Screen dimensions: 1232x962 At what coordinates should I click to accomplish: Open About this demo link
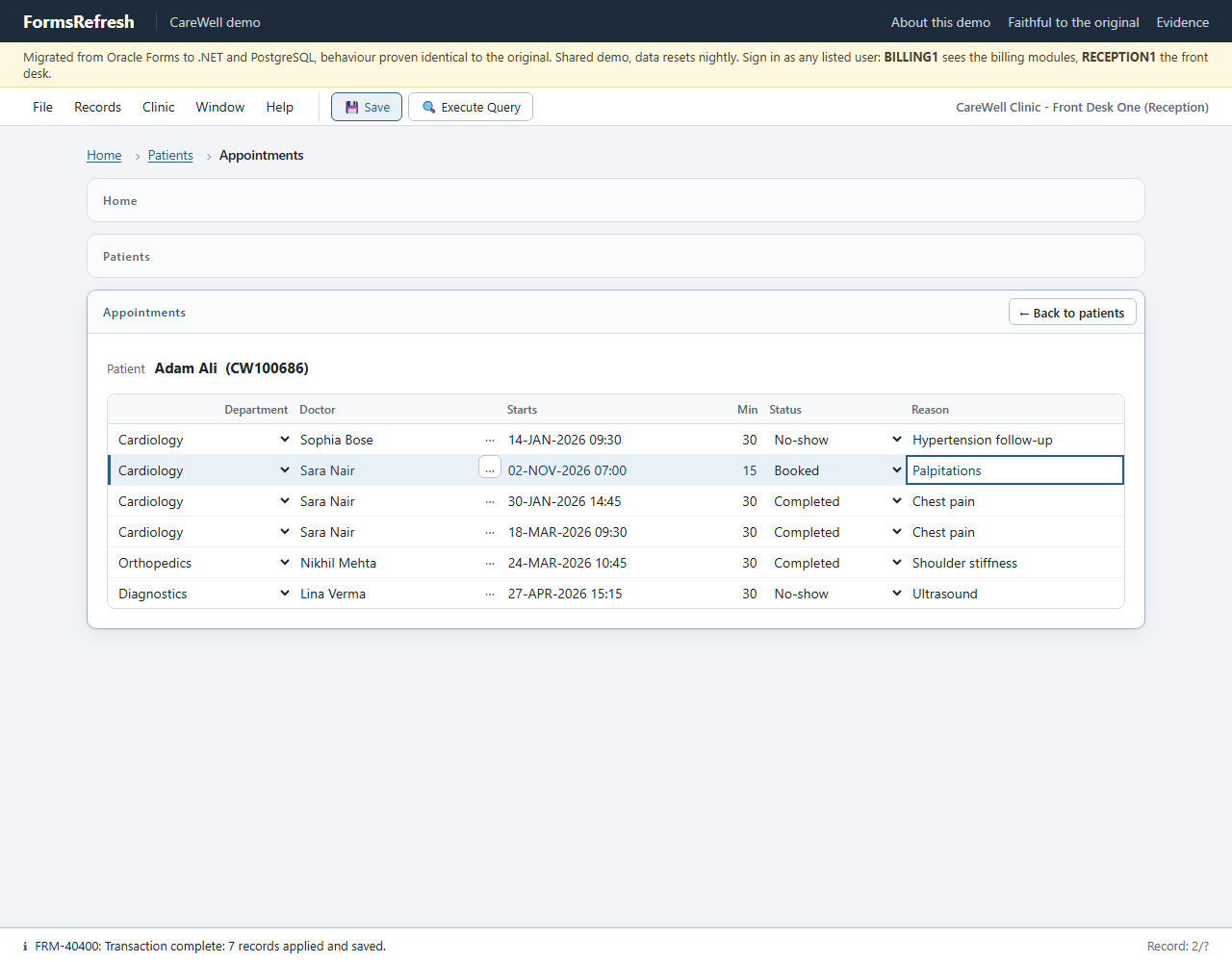click(940, 22)
